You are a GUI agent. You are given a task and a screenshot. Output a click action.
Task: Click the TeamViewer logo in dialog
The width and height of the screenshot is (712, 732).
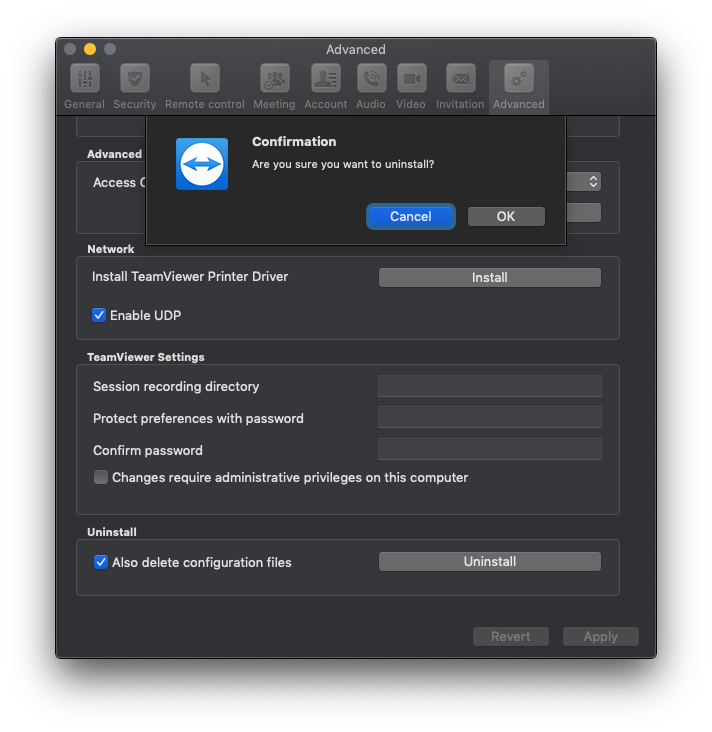(x=202, y=164)
